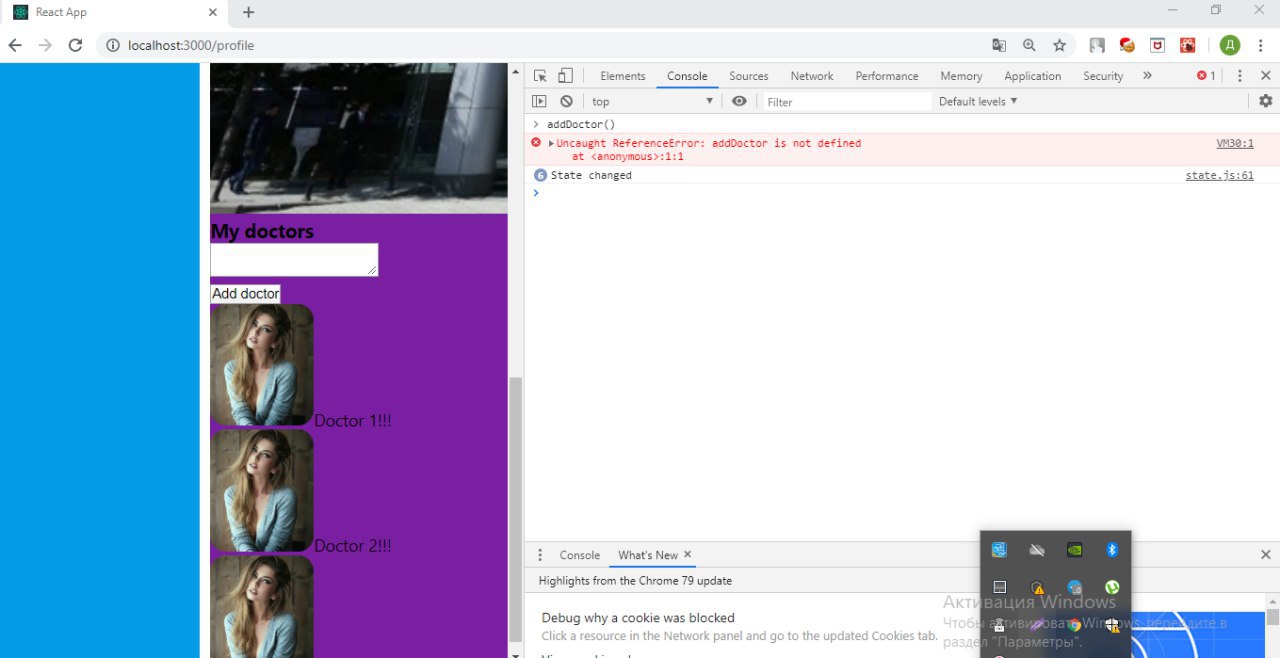Open the VM30:1 source link
Viewport: 1280px width, 658px height.
tap(1234, 143)
